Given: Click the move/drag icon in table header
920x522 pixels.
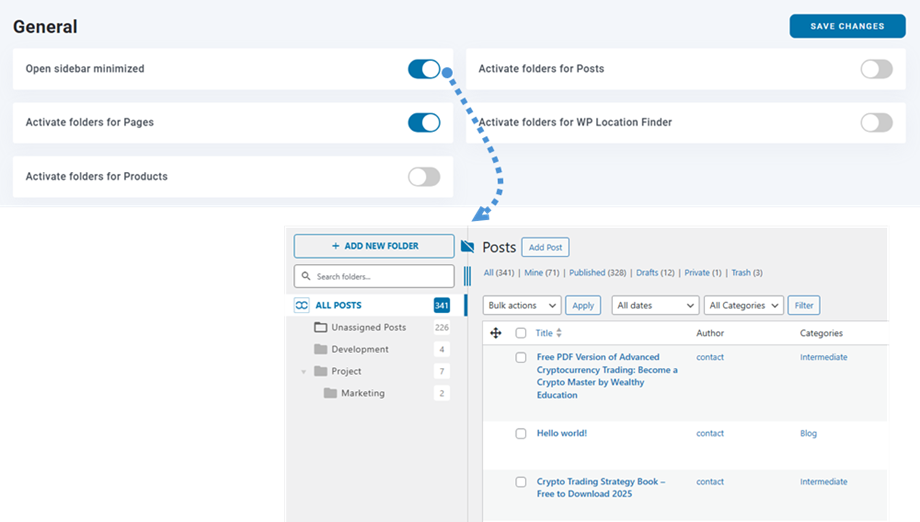Looking at the screenshot, I should [496, 333].
